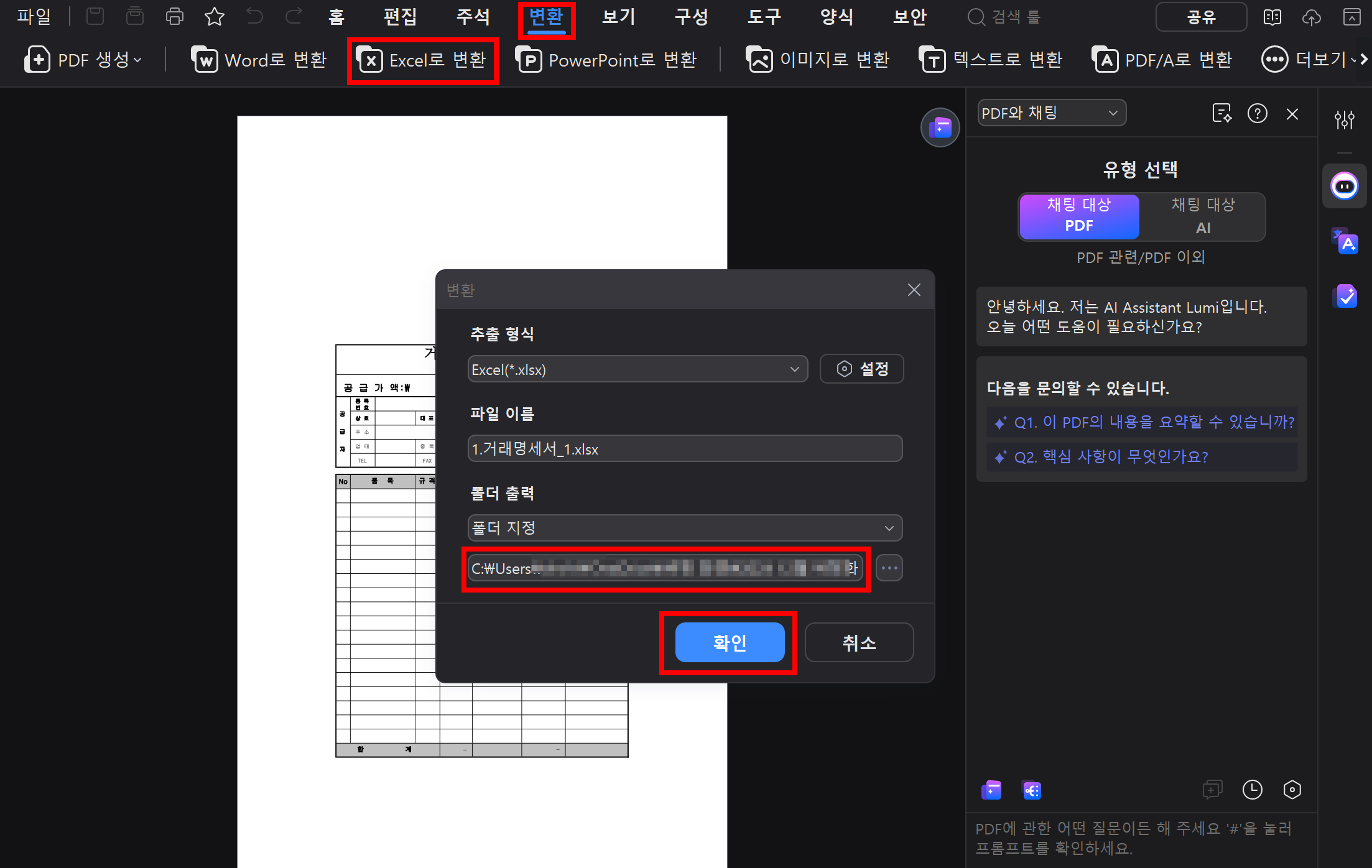The width and height of the screenshot is (1372, 868).
Task: Click Q2 핵심 사항 suggestion link
Action: 1142,457
